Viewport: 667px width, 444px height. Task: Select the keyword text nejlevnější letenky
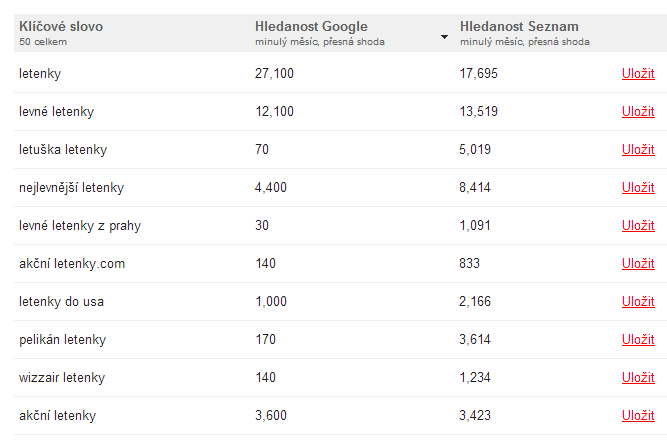[71, 188]
